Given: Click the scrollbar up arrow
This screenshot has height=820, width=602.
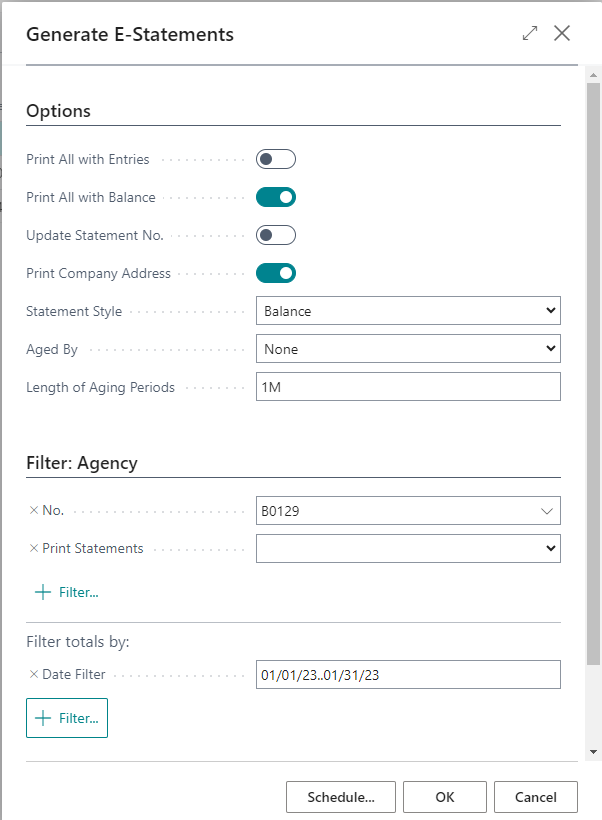Looking at the screenshot, I should click(x=593, y=74).
